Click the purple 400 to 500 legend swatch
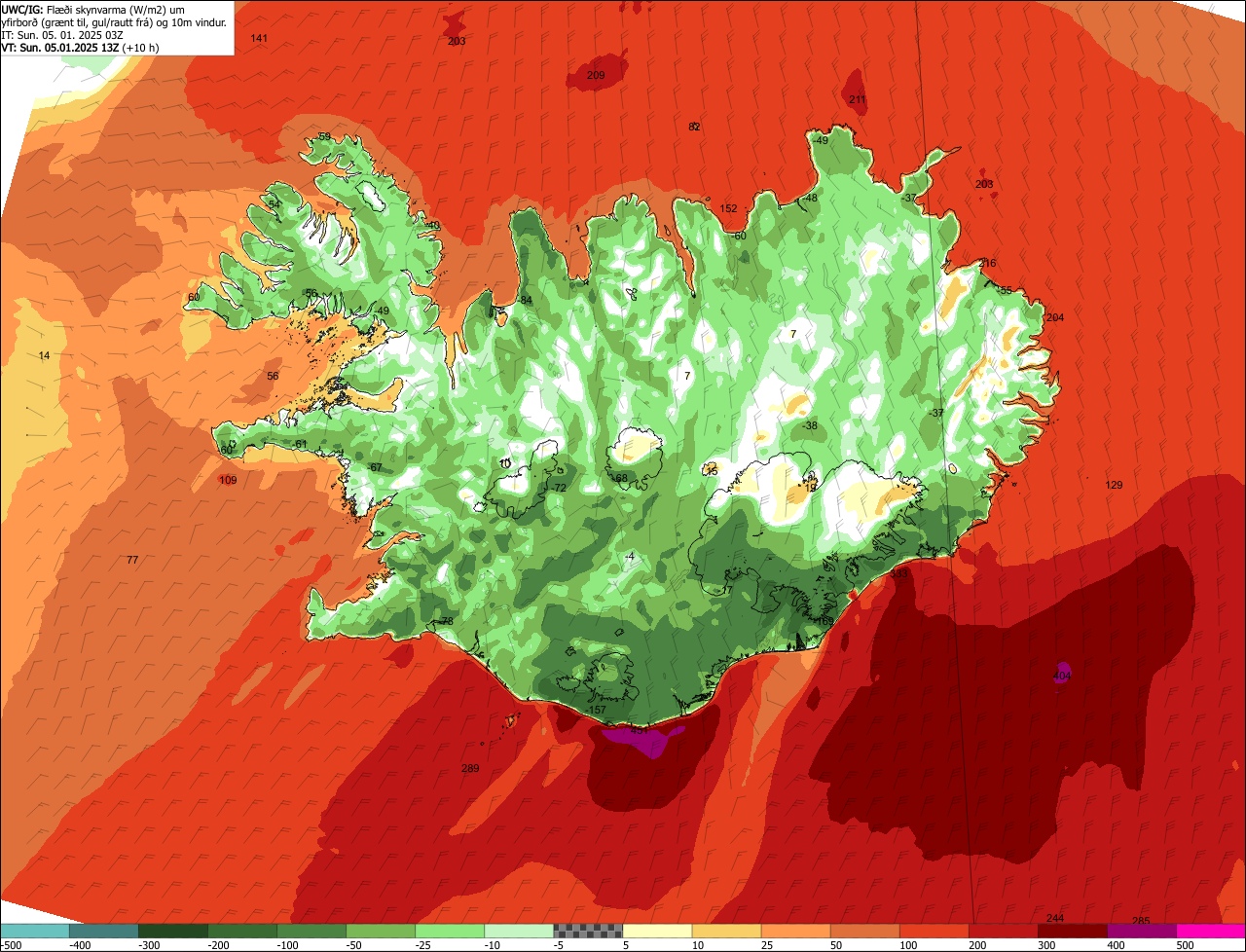Screen dimensions: 1246x952 click(x=1142, y=931)
